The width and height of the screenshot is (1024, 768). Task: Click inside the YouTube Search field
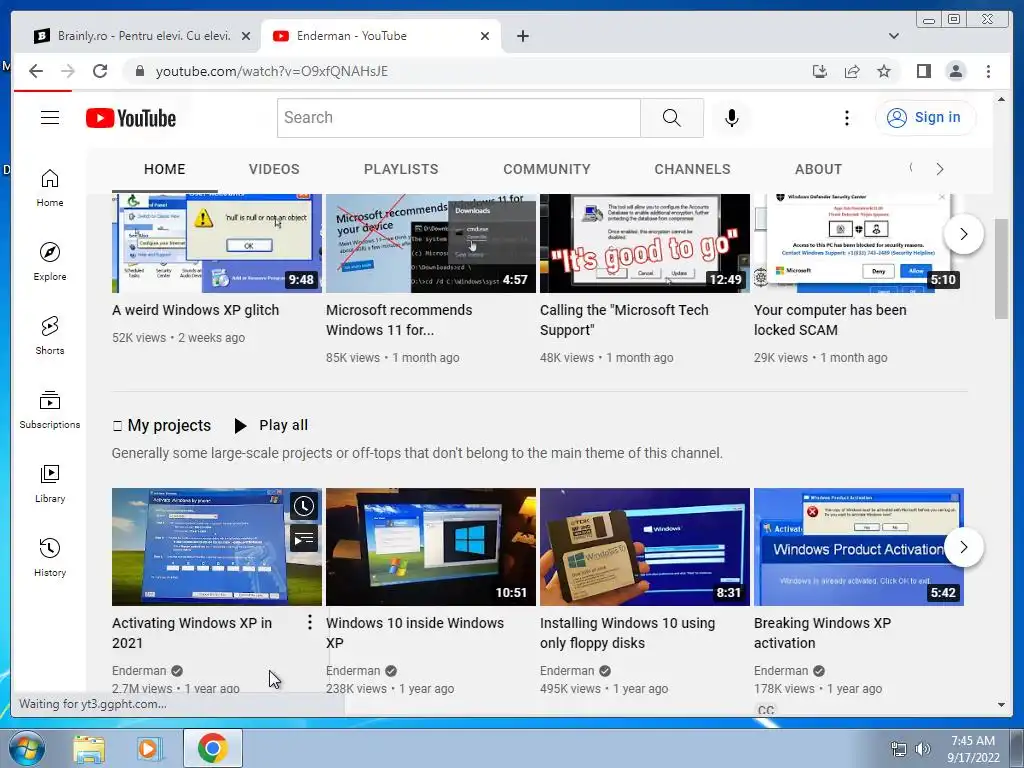coord(458,118)
